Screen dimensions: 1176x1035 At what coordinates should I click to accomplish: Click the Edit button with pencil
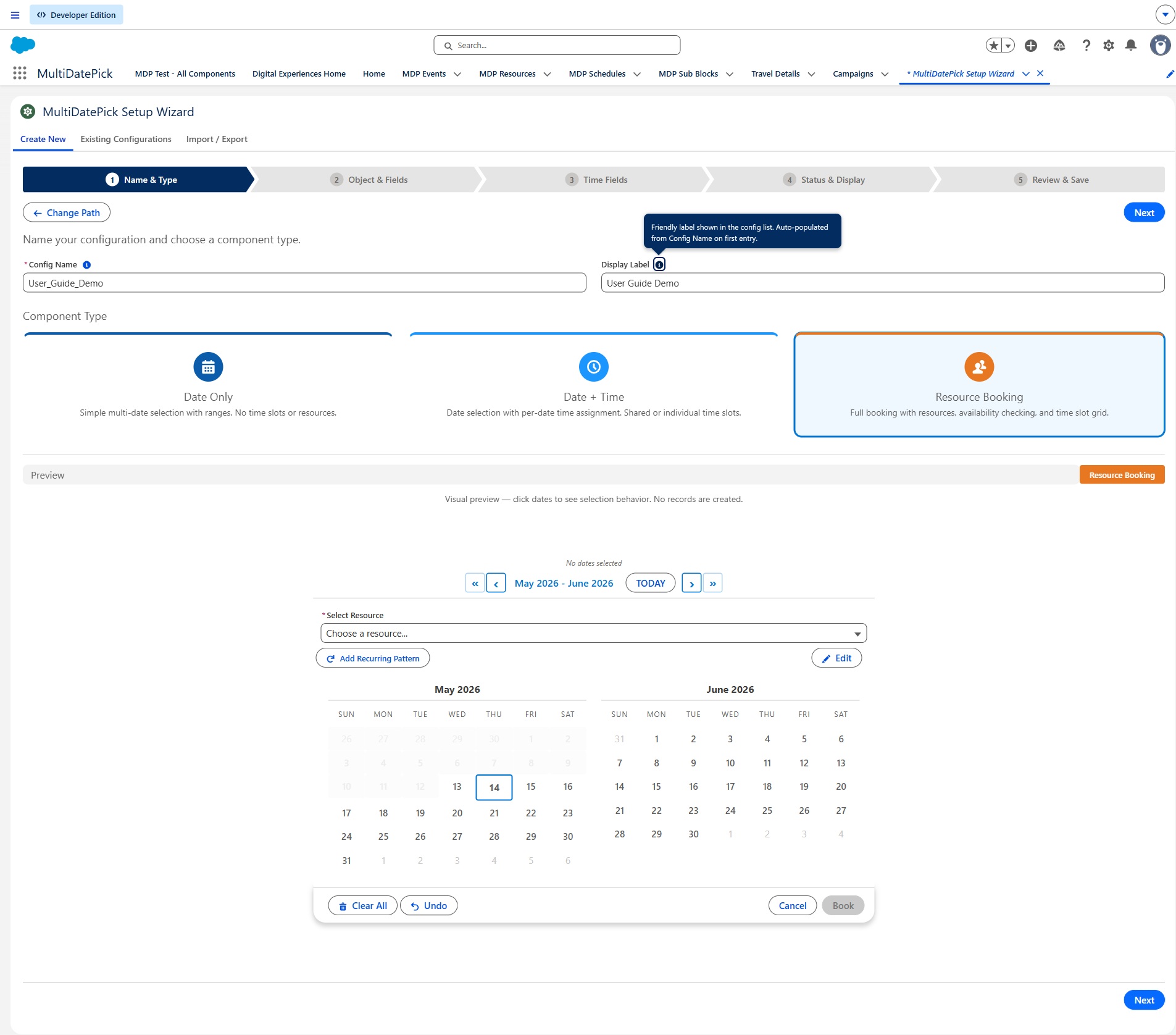coord(836,658)
